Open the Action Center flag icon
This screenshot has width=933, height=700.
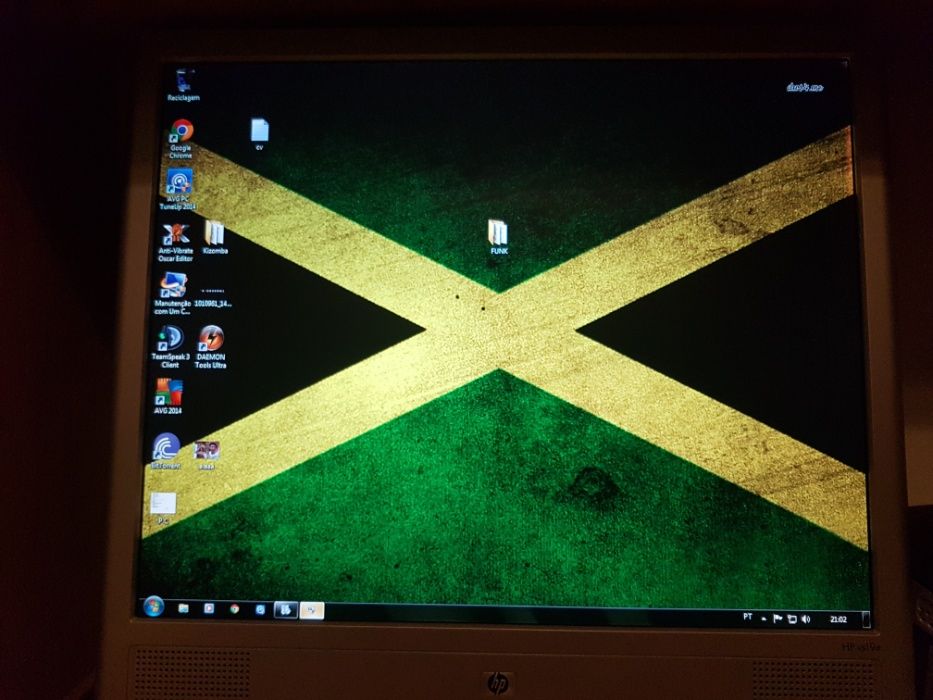coord(777,619)
